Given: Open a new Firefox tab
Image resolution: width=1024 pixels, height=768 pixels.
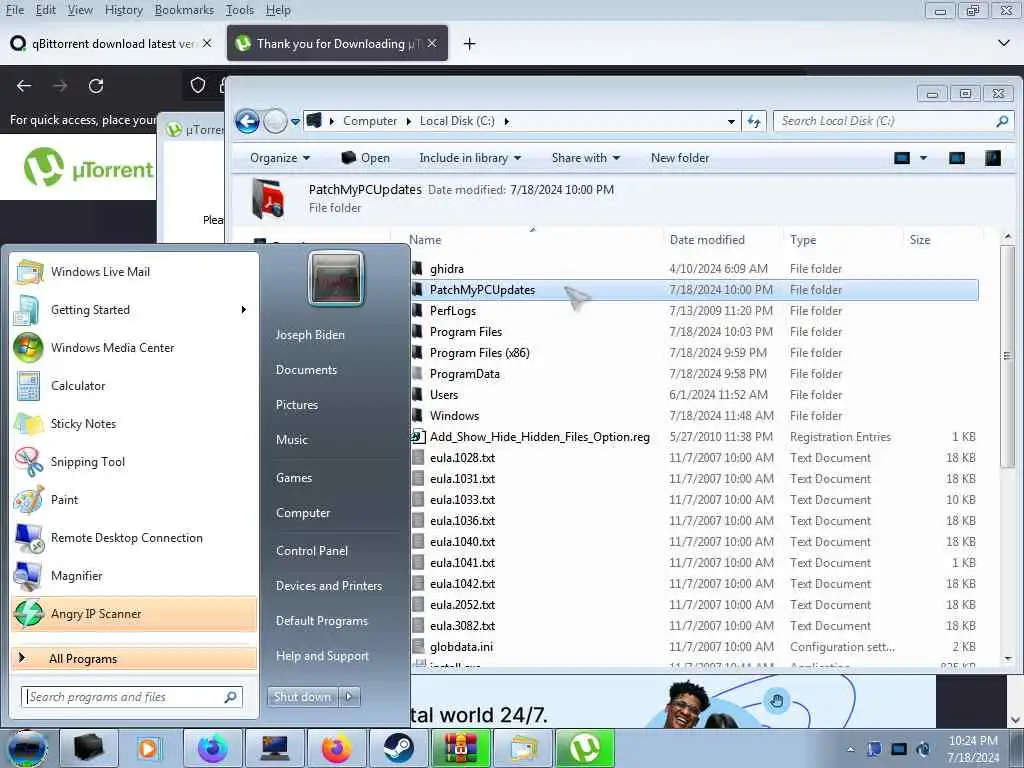Looking at the screenshot, I should pyautogui.click(x=469, y=44).
